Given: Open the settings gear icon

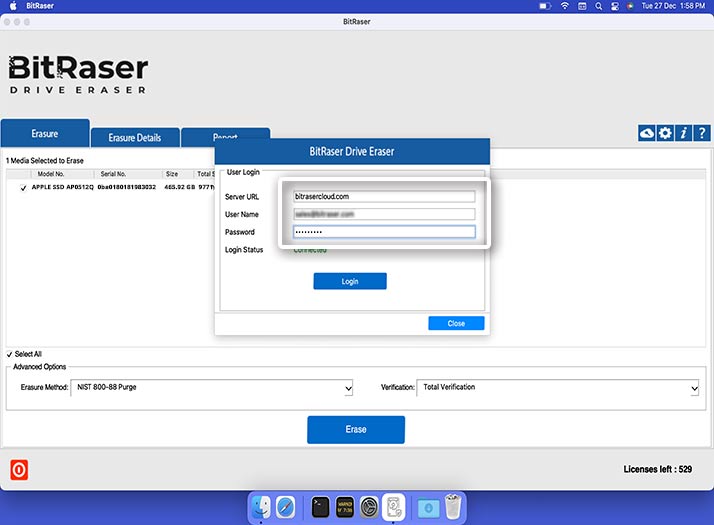Looking at the screenshot, I should (665, 133).
